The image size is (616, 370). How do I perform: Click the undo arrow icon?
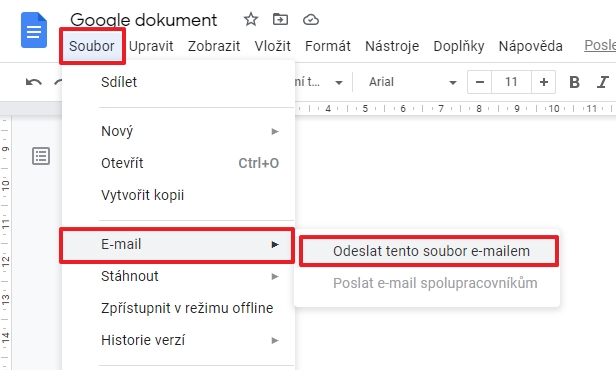click(x=34, y=82)
